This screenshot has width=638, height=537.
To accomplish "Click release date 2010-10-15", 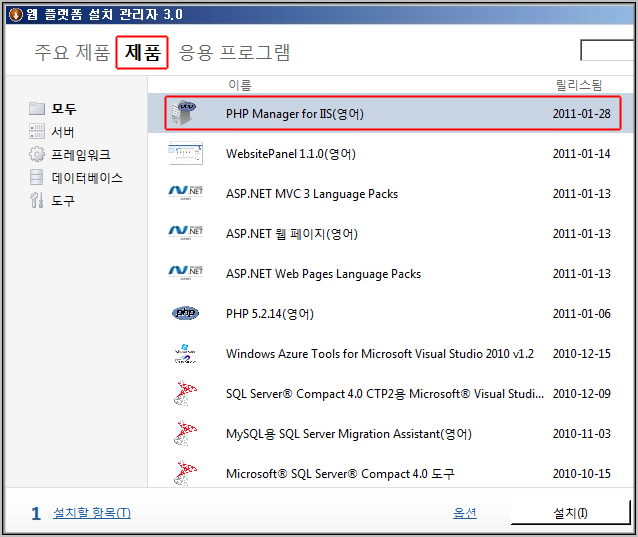I will pyautogui.click(x=581, y=473).
